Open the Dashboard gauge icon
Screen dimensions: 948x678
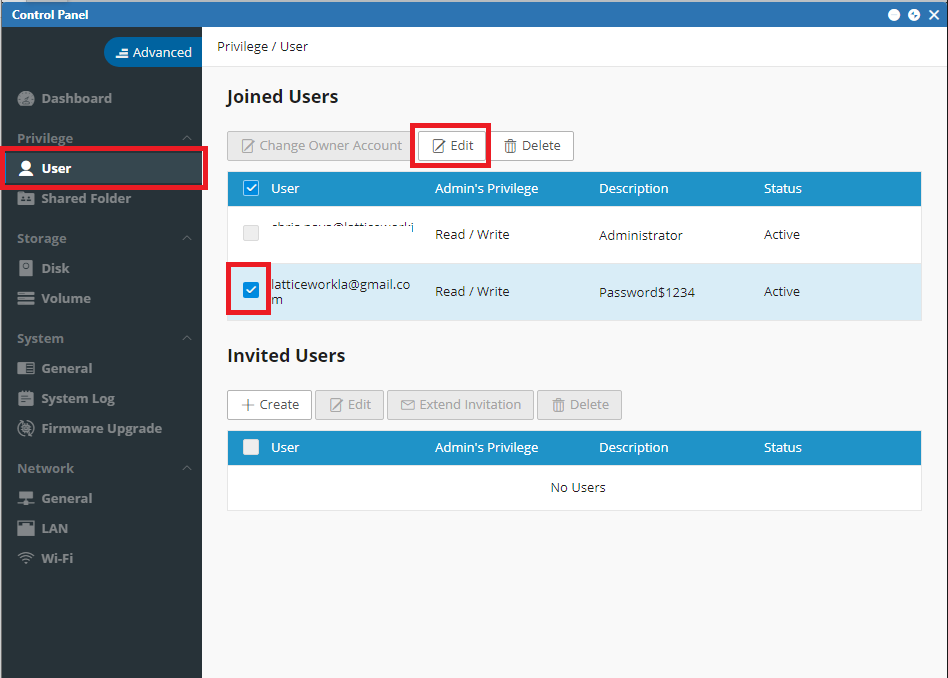[x=26, y=99]
